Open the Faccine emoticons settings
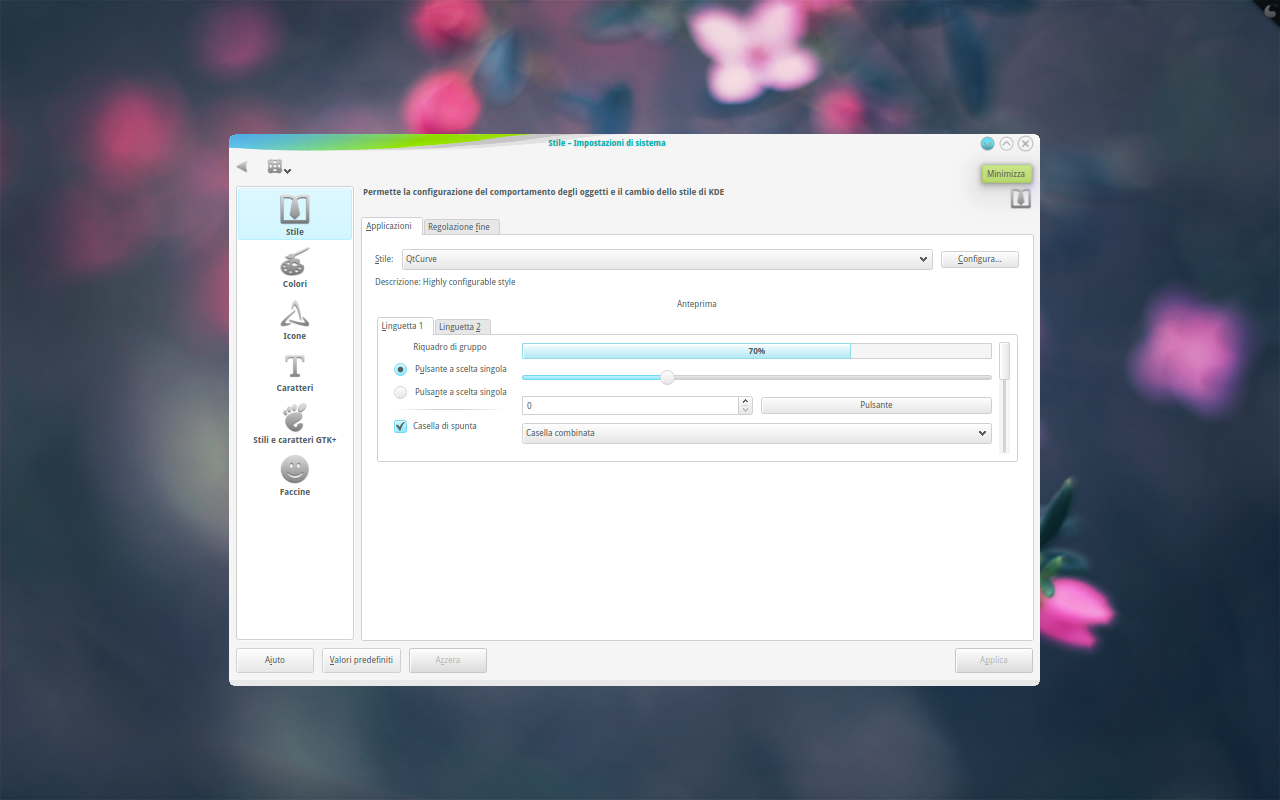Screen dimensions: 1280x800 [x=294, y=475]
